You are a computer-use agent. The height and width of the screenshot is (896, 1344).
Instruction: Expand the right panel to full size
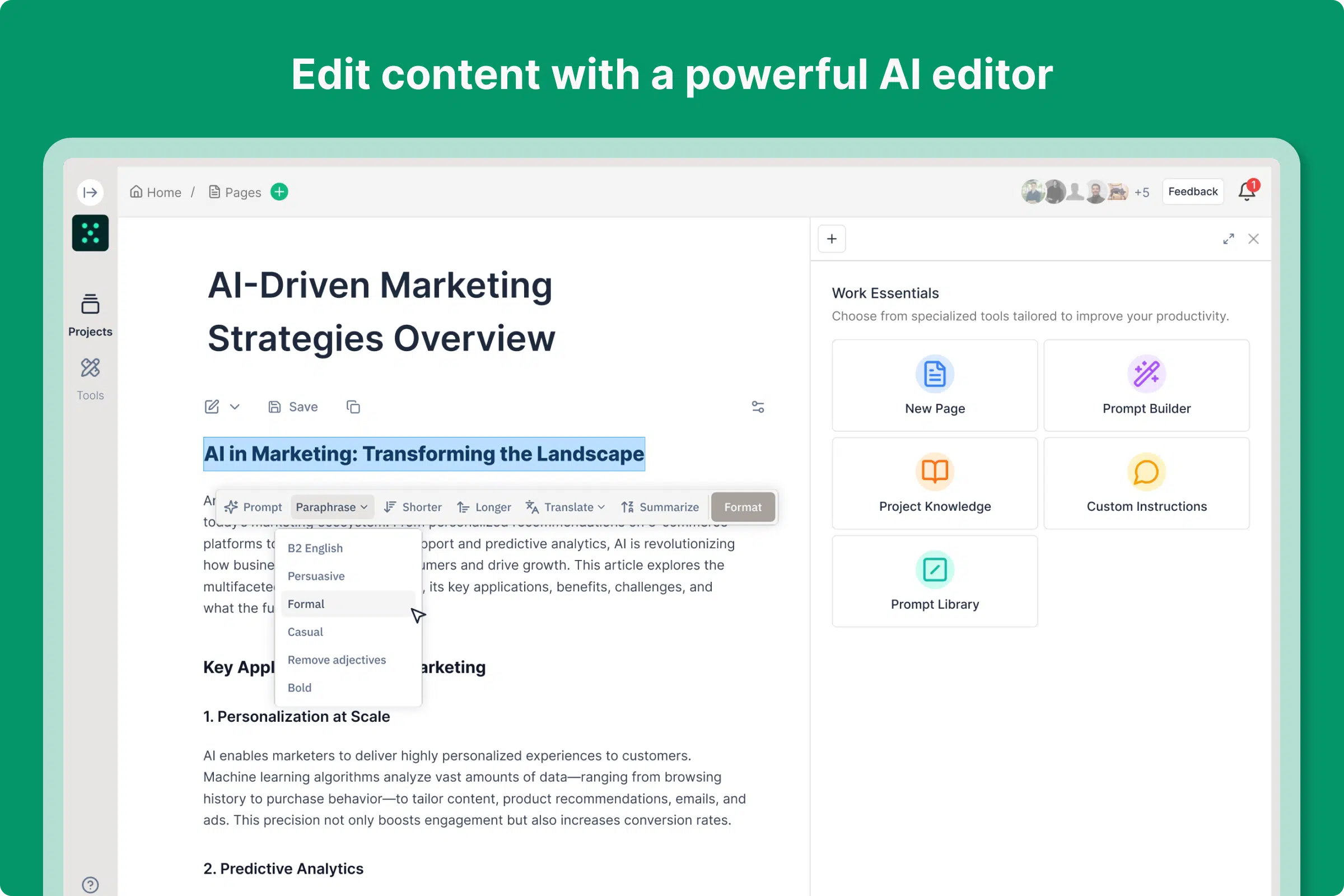pos(1229,239)
